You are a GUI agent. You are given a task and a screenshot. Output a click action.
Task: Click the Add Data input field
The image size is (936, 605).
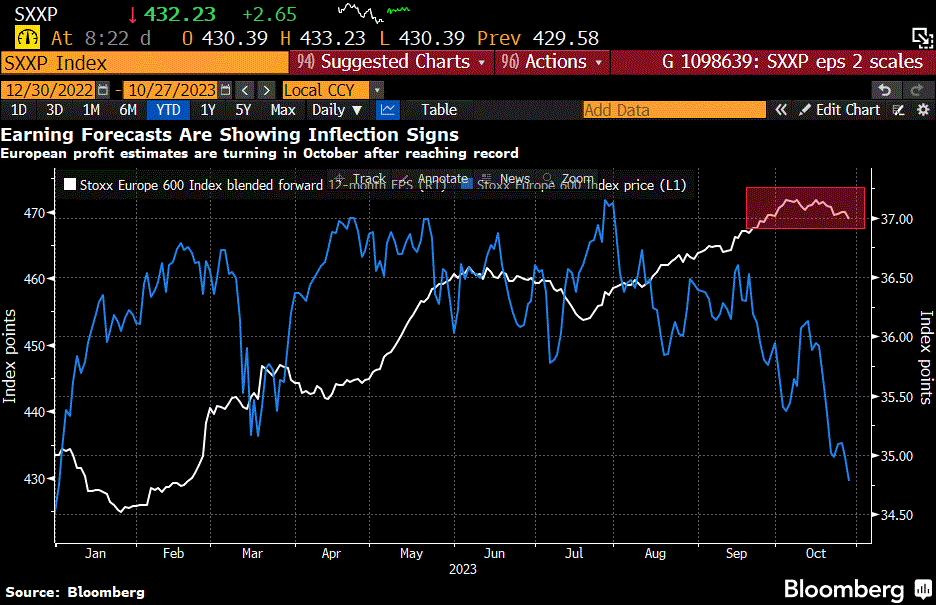[x=674, y=110]
